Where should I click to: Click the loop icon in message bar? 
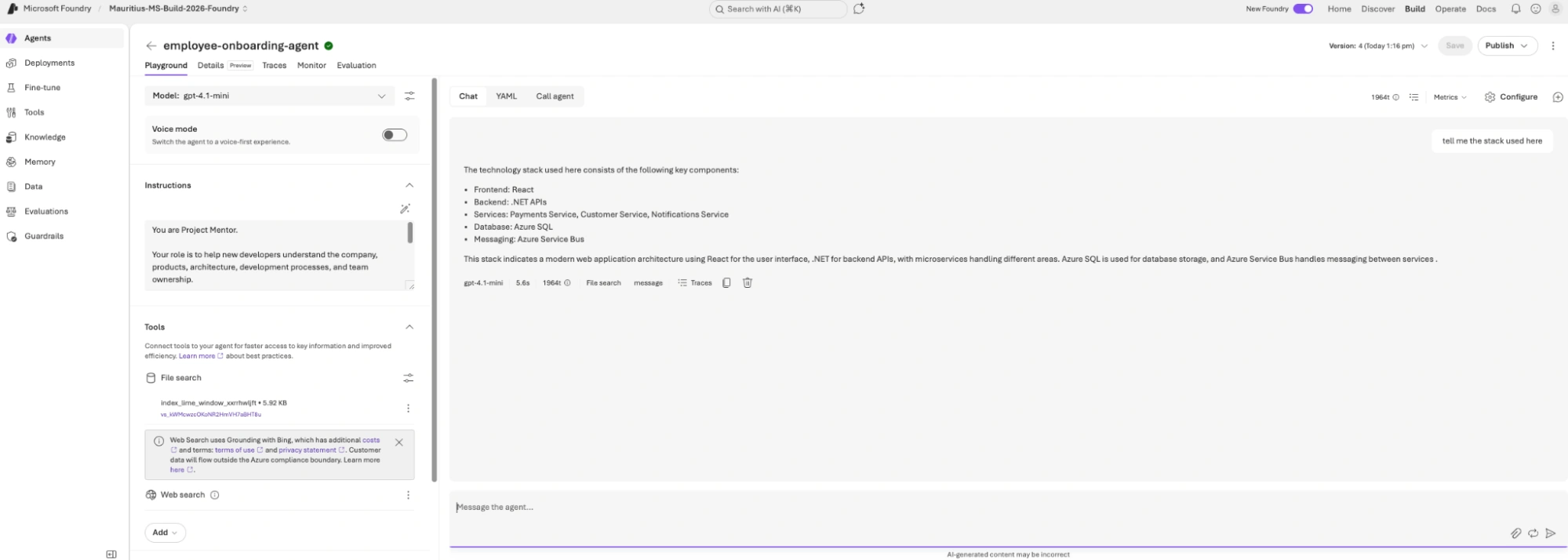[1533, 533]
